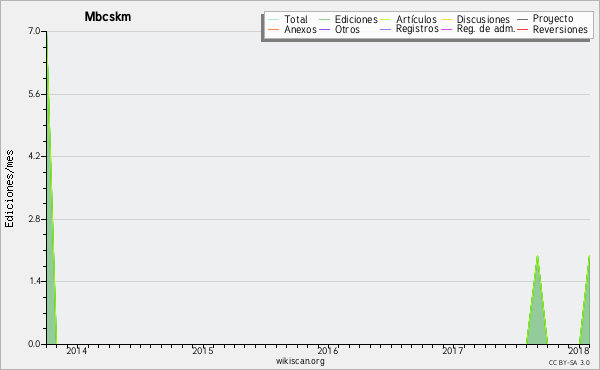This screenshot has height=370, width=600.
Task: Click the Registros legend color line
Action: [x=386, y=29]
